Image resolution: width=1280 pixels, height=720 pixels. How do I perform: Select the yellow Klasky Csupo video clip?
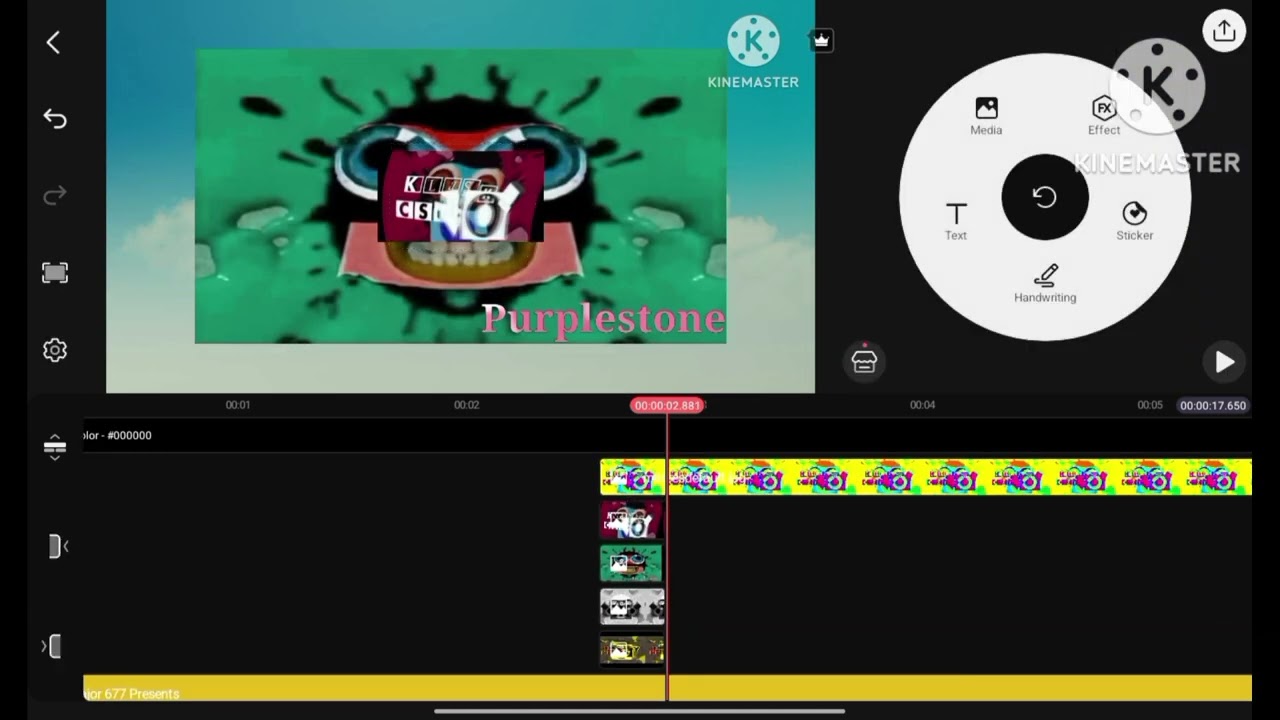click(925, 477)
